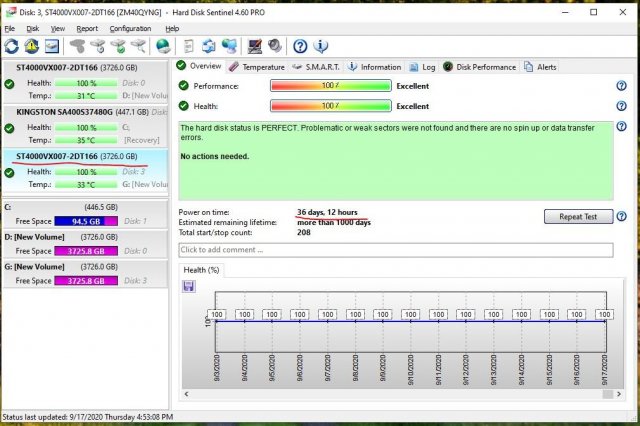Open the Disk Performance tab
Screen dimensions: 640x426
[480, 67]
